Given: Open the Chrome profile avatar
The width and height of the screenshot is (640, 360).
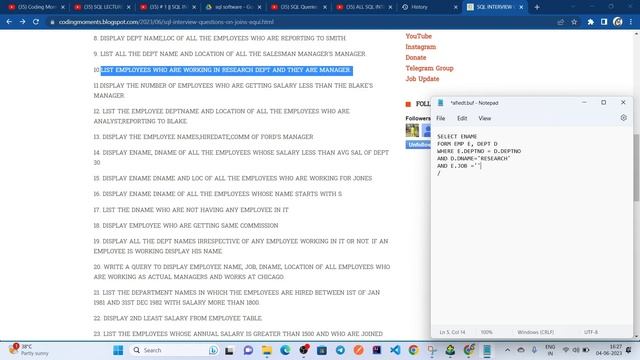Looking at the screenshot, I should tap(618, 22).
